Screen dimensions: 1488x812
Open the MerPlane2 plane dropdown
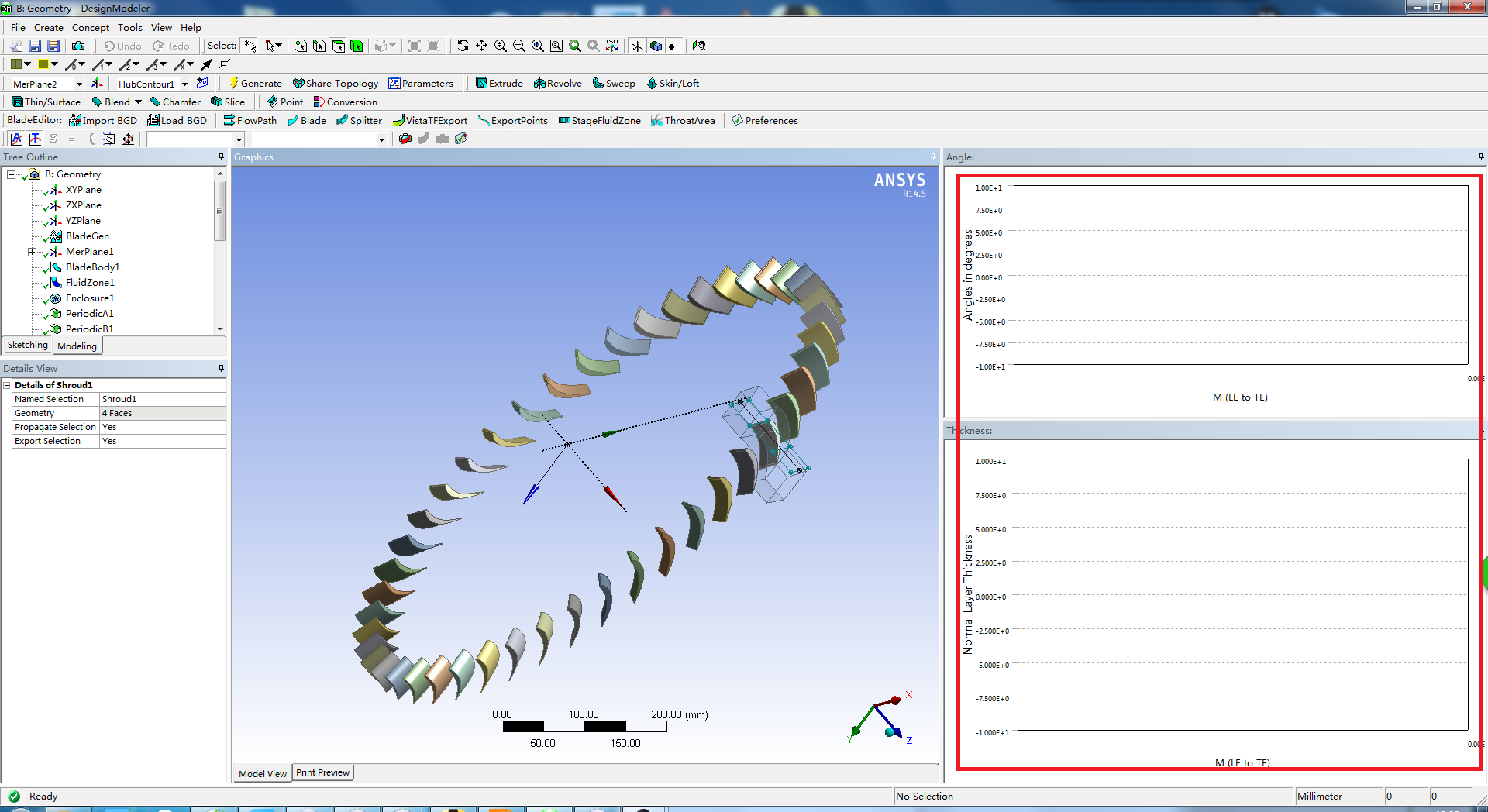click(x=79, y=84)
